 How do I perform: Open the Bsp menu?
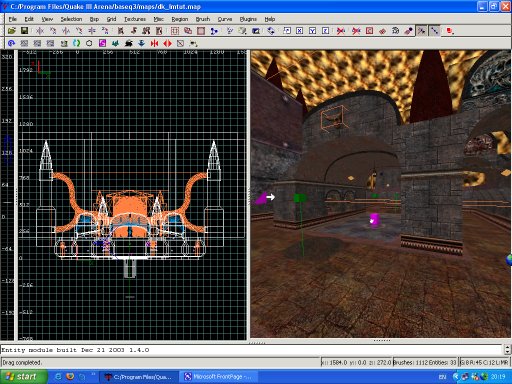pos(94,19)
